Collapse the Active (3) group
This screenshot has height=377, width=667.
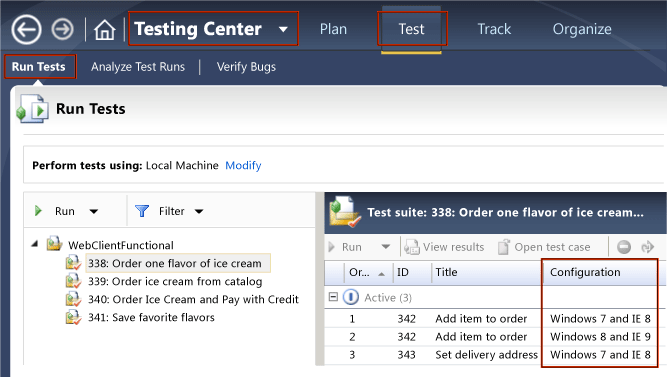coord(334,297)
